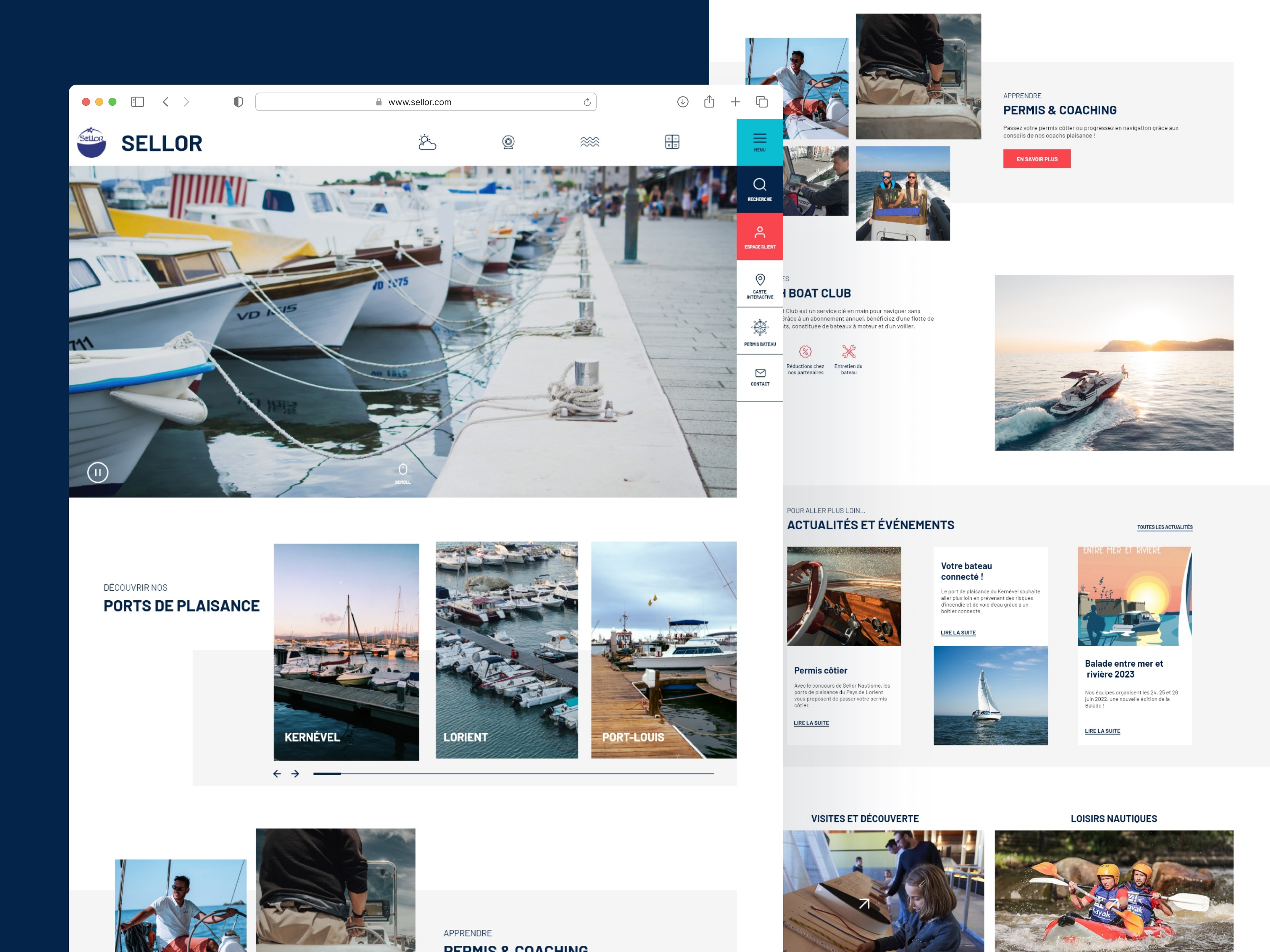
Task: Click the webcam icon in site header
Action: click(x=508, y=142)
